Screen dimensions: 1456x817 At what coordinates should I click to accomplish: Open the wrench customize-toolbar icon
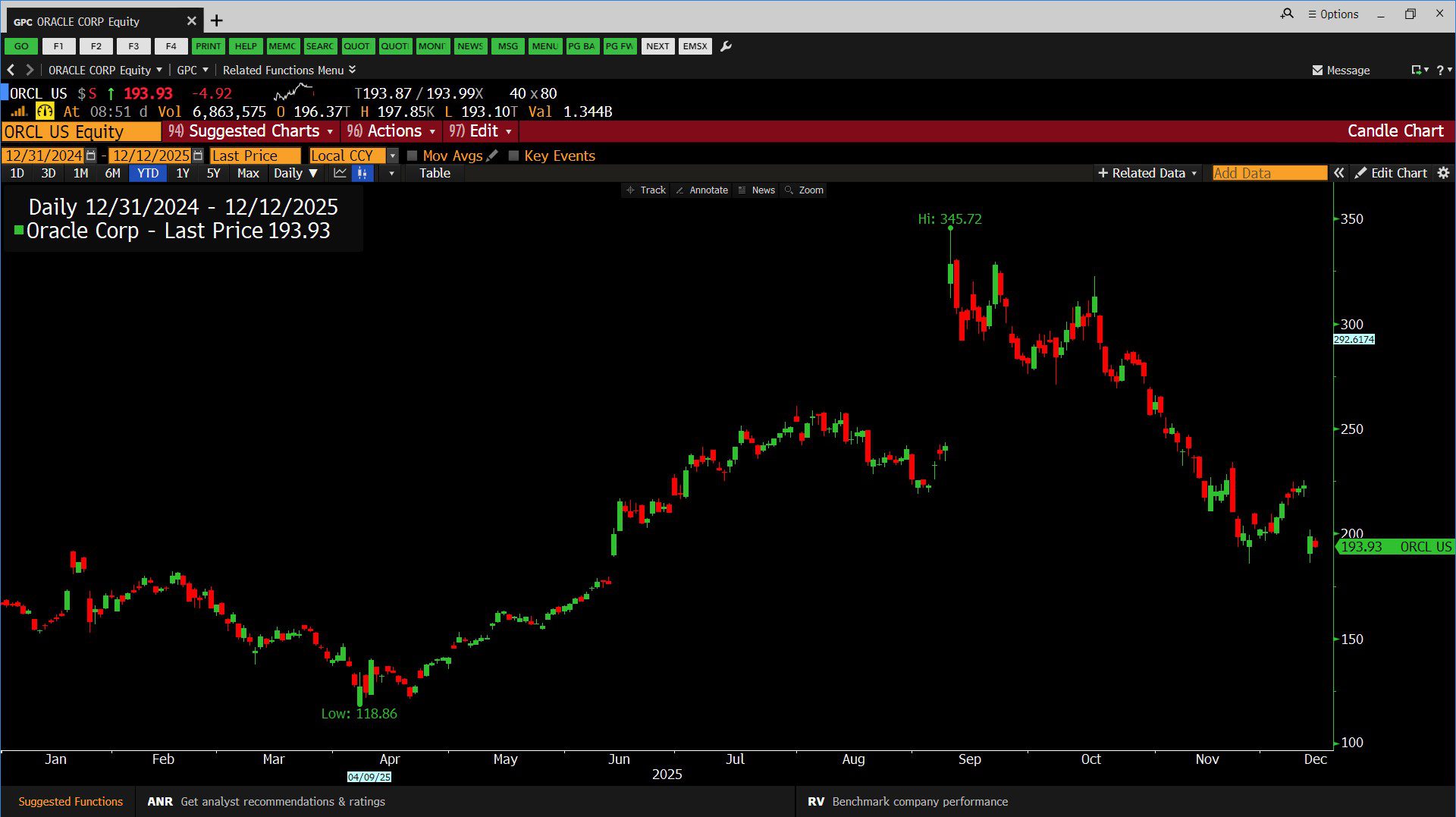(726, 46)
